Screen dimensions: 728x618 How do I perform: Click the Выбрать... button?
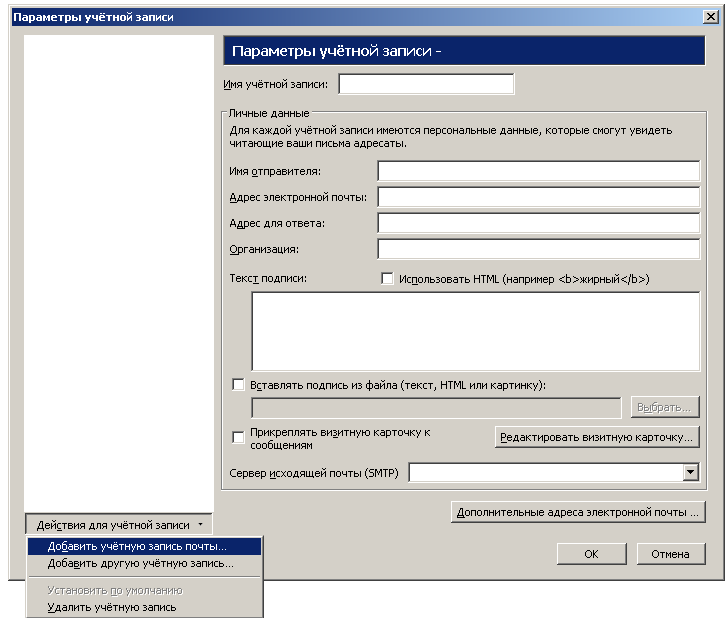coord(664,407)
